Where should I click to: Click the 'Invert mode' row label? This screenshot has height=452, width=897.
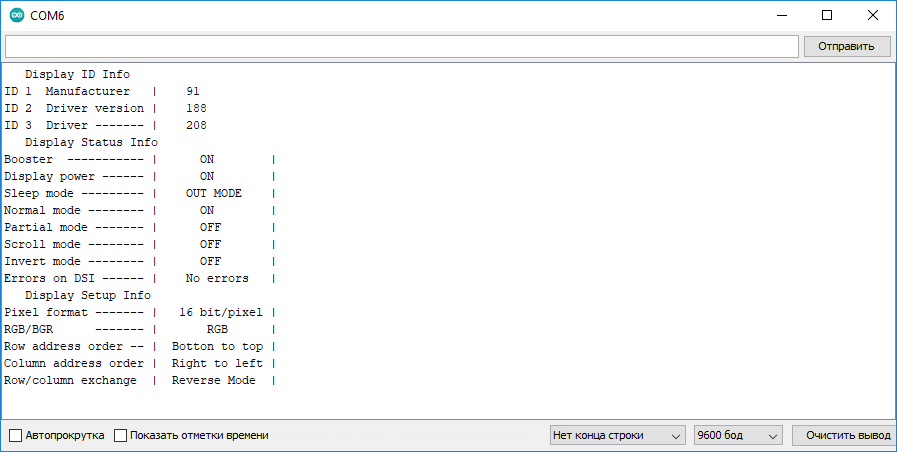tap(42, 261)
